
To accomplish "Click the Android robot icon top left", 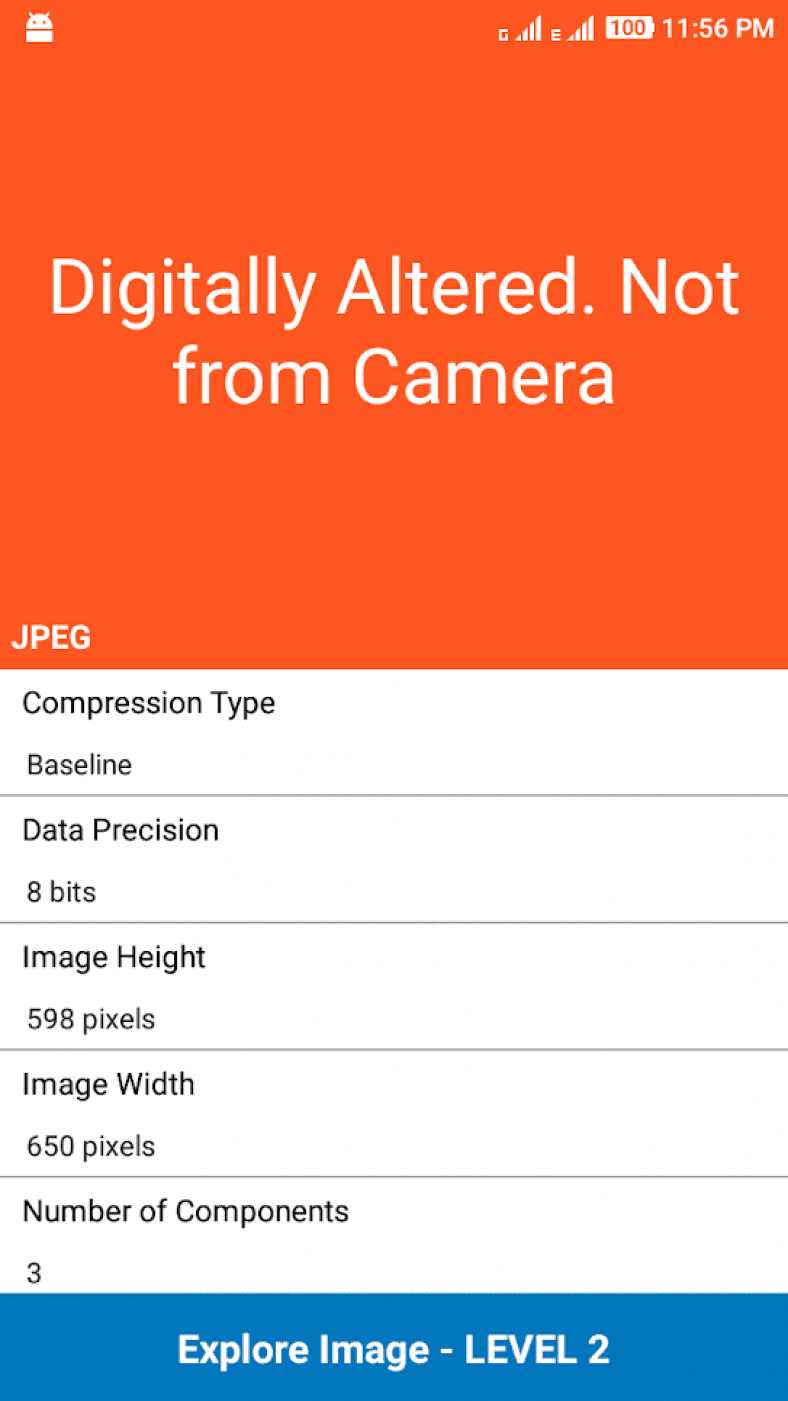I will pyautogui.click(x=39, y=28).
